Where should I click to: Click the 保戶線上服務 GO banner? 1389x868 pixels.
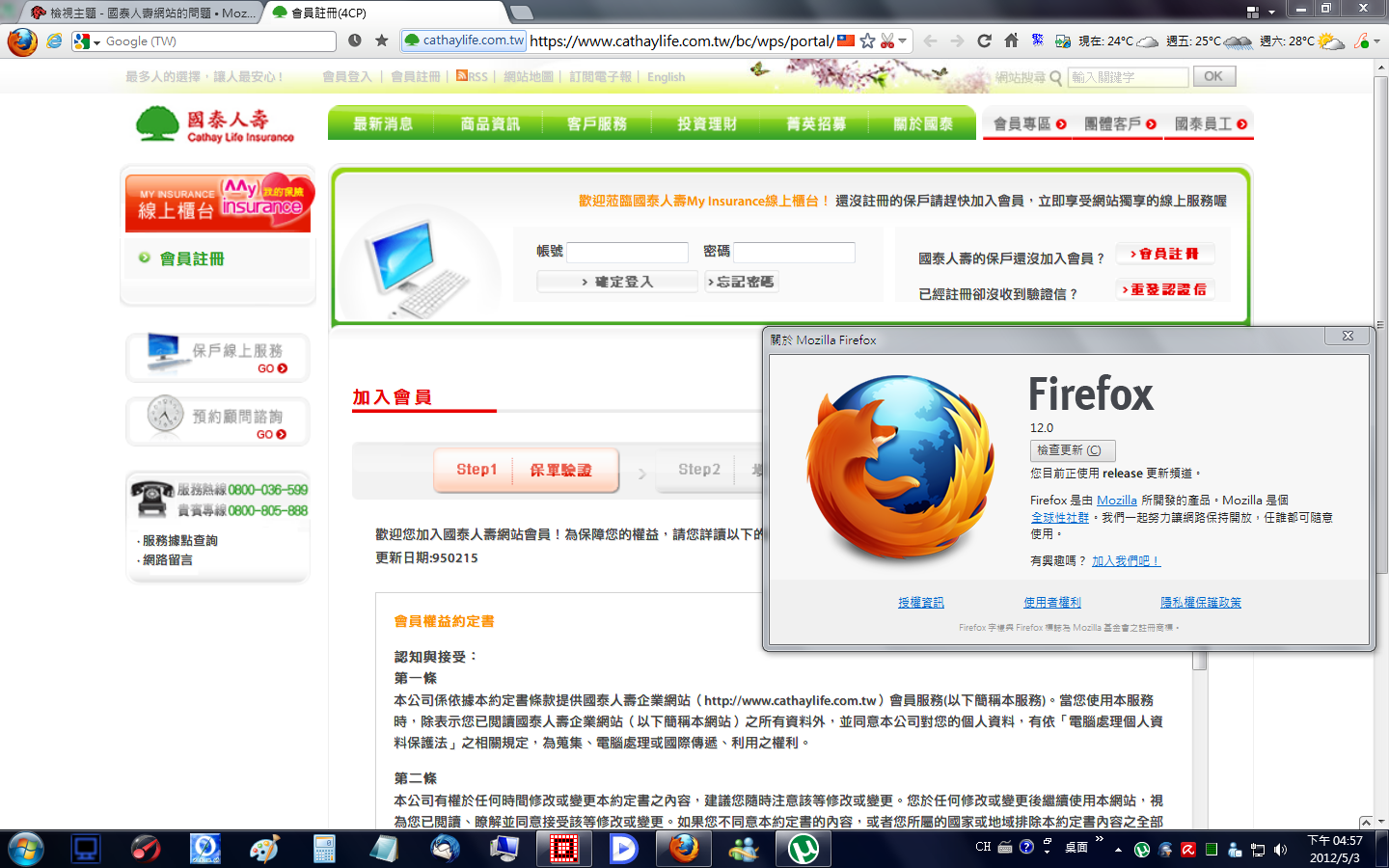[218, 357]
